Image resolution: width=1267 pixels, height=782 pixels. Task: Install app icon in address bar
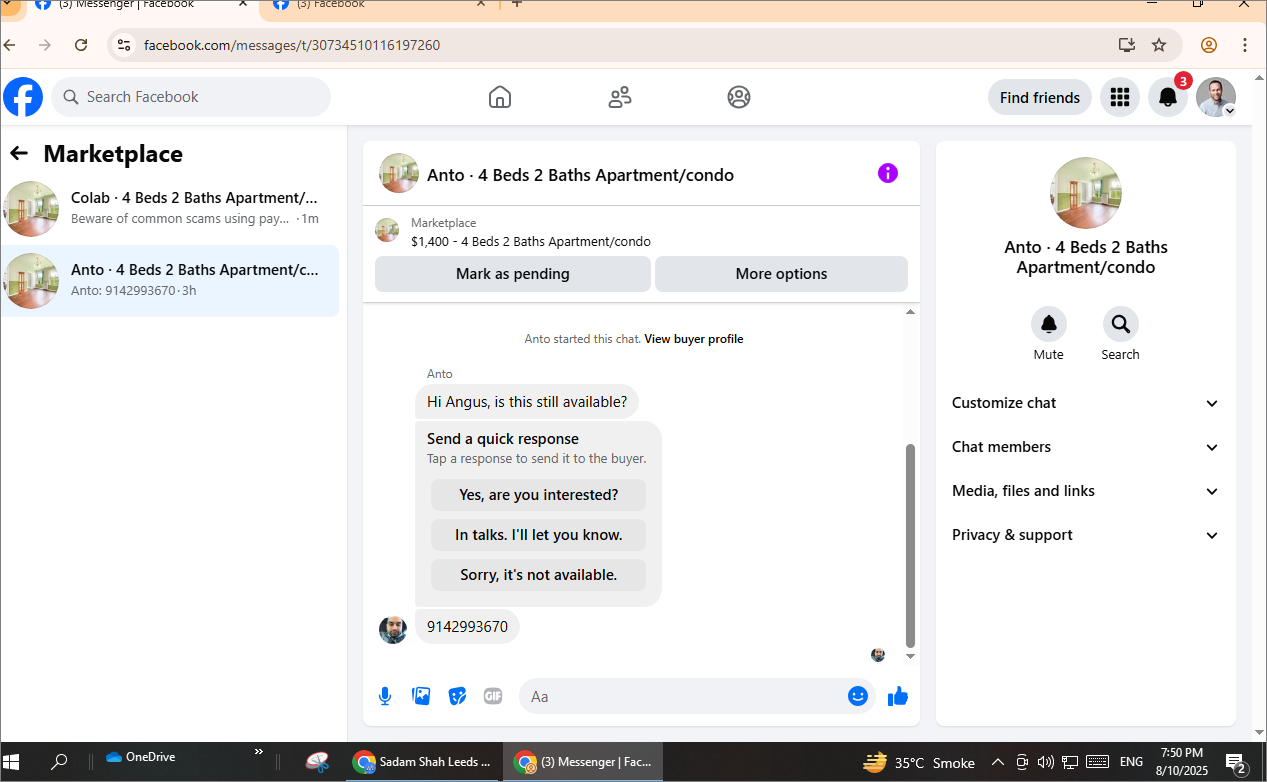pyautogui.click(x=1127, y=45)
